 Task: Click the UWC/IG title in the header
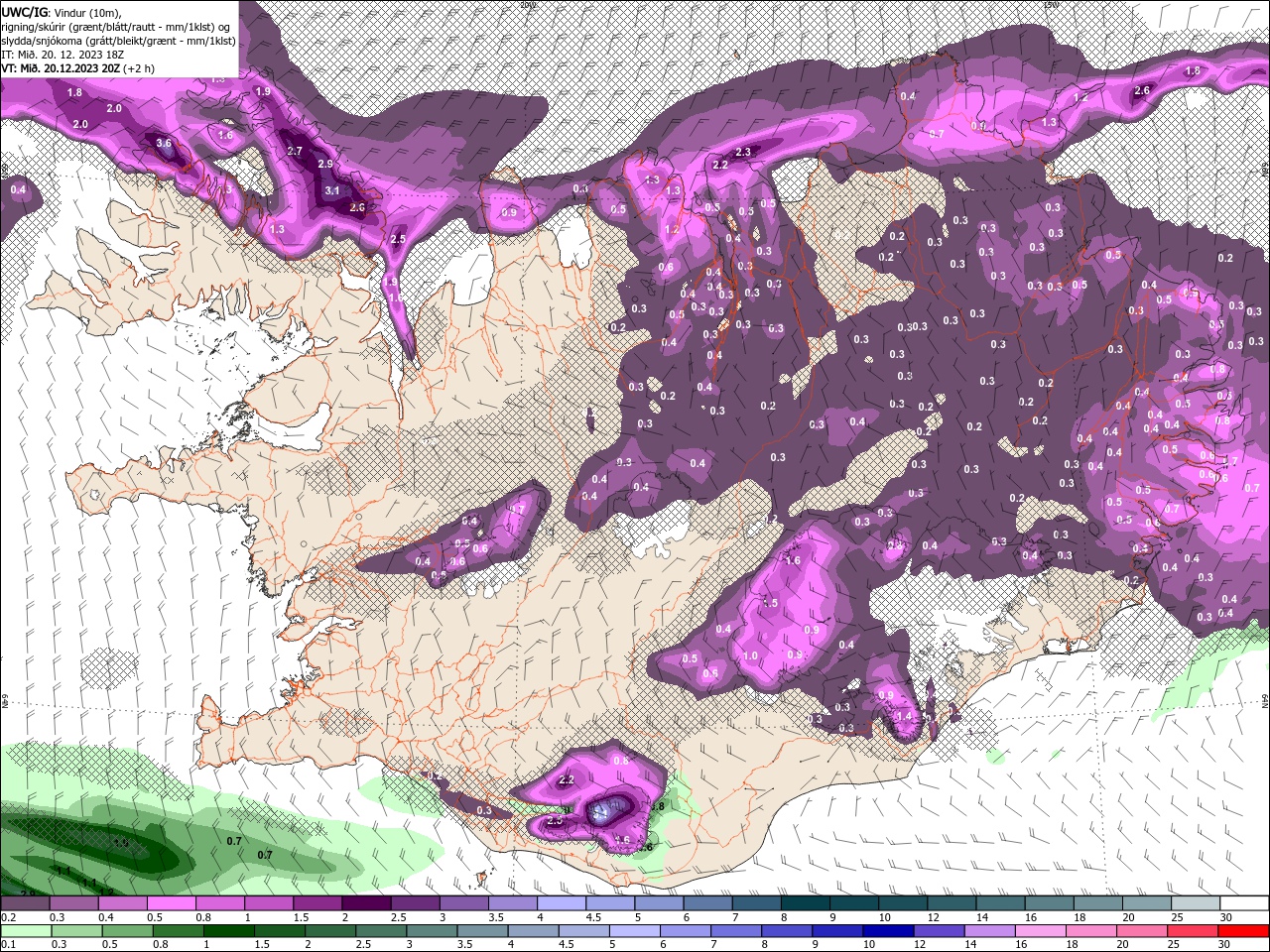pyautogui.click(x=23, y=12)
